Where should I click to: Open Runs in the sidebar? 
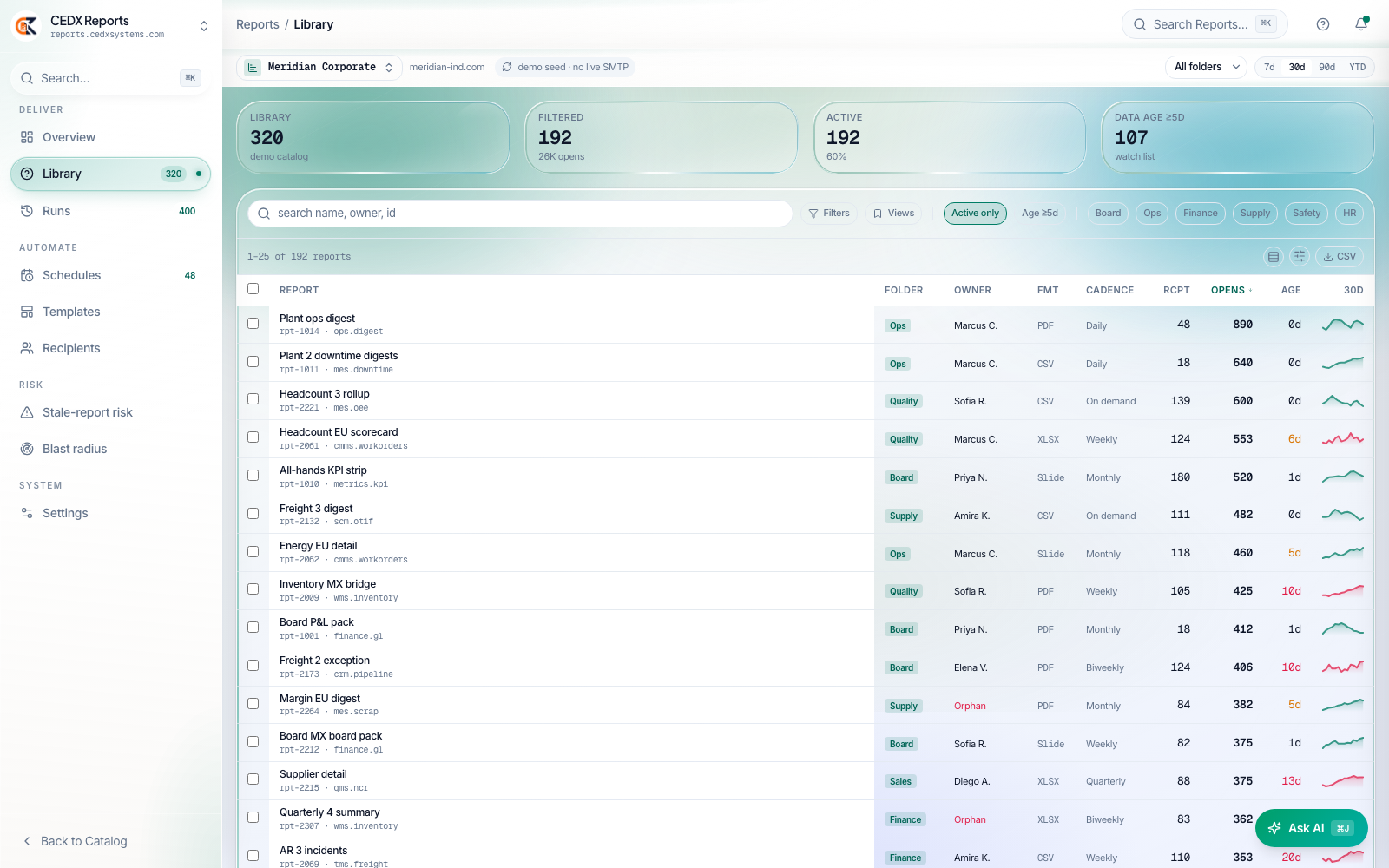[110, 211]
